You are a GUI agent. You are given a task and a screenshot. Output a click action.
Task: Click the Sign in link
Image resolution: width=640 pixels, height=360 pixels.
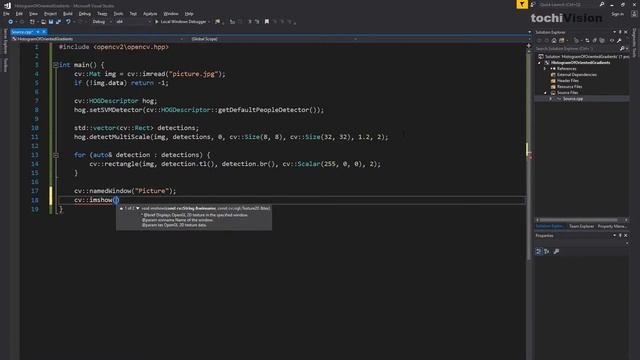[x=617, y=14]
